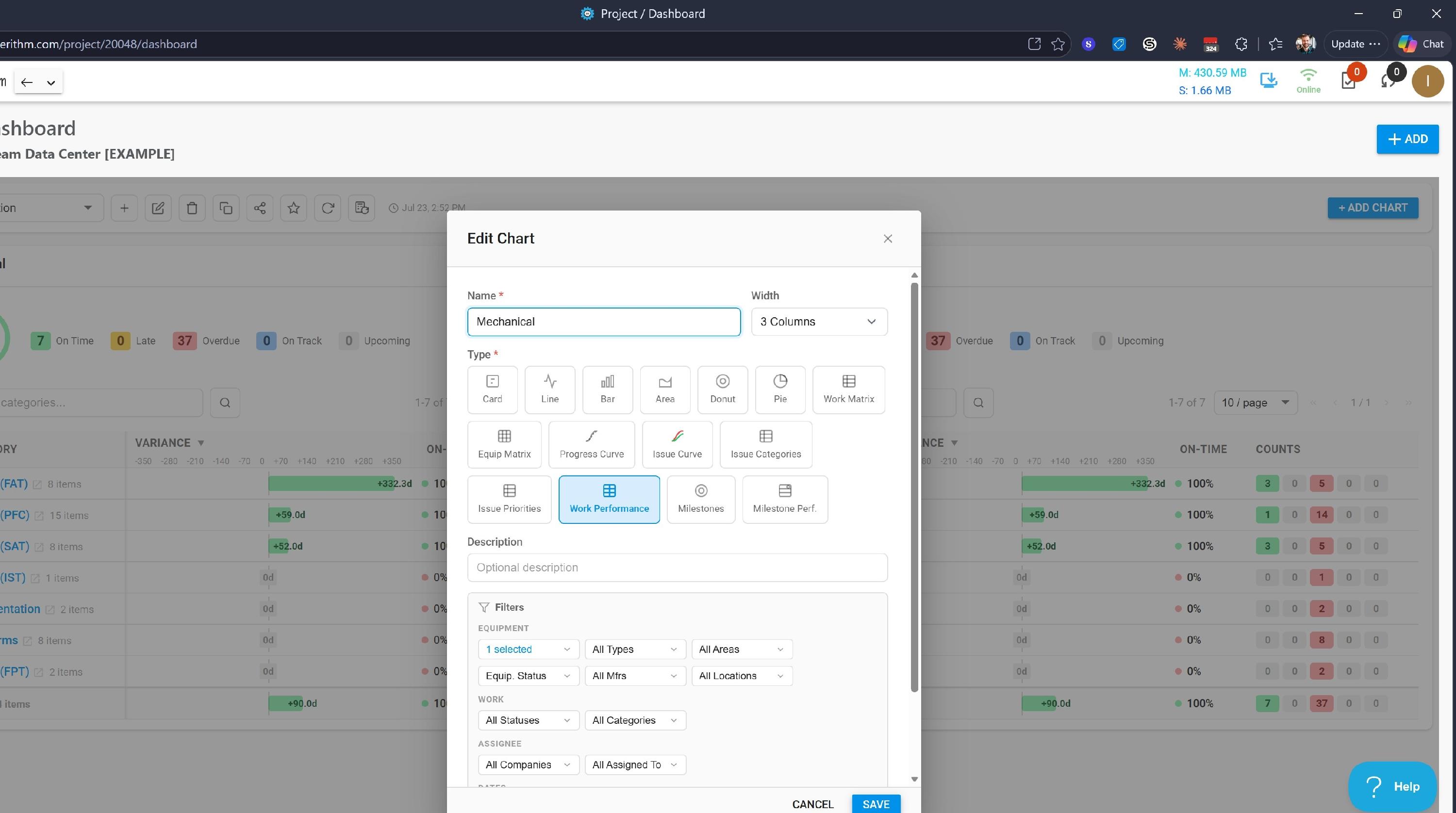Screen dimensions: 1456x813
Task: Choose the Pie chart type
Action: coord(780,389)
